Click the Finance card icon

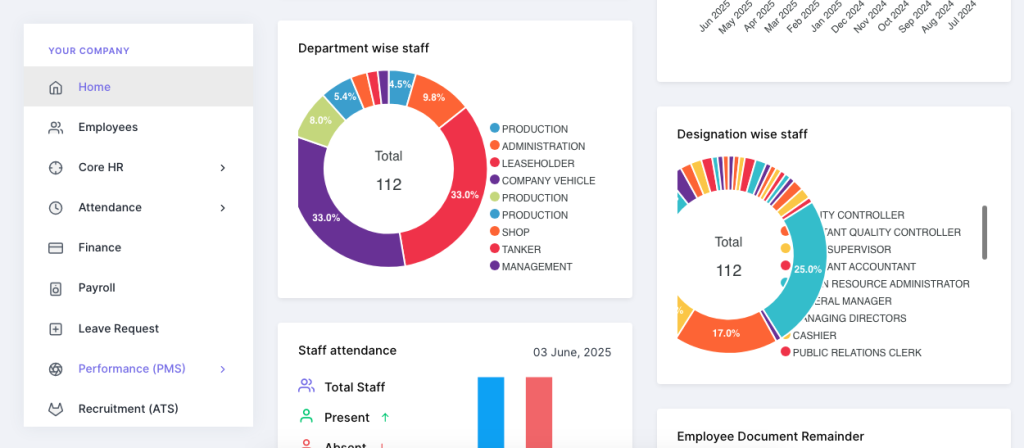pyautogui.click(x=56, y=248)
